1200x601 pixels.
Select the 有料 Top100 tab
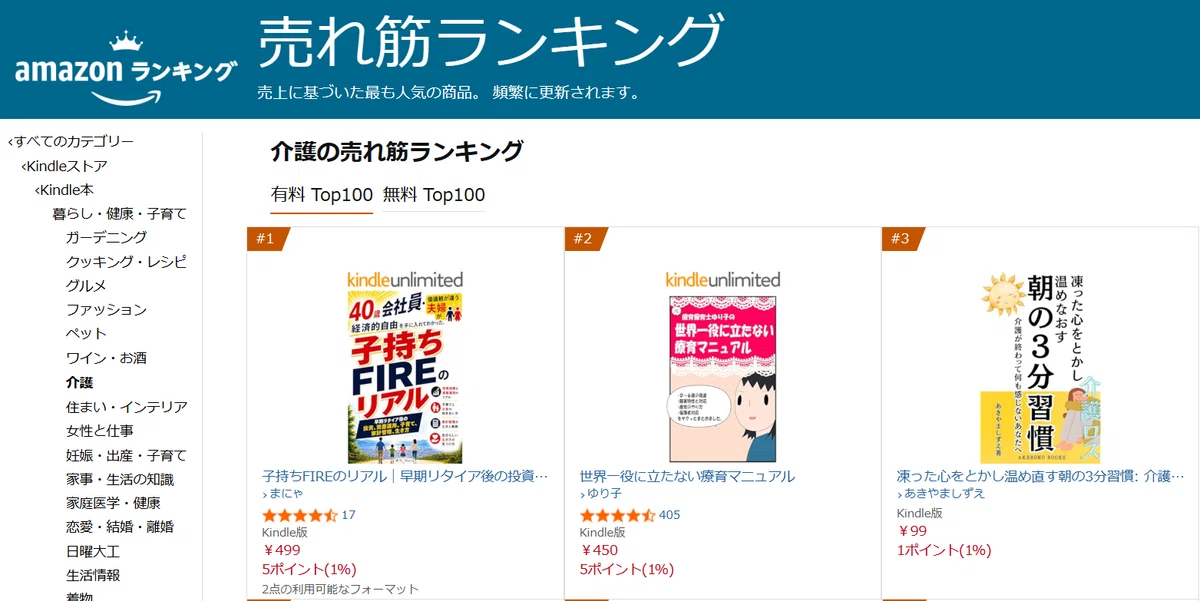click(x=322, y=195)
